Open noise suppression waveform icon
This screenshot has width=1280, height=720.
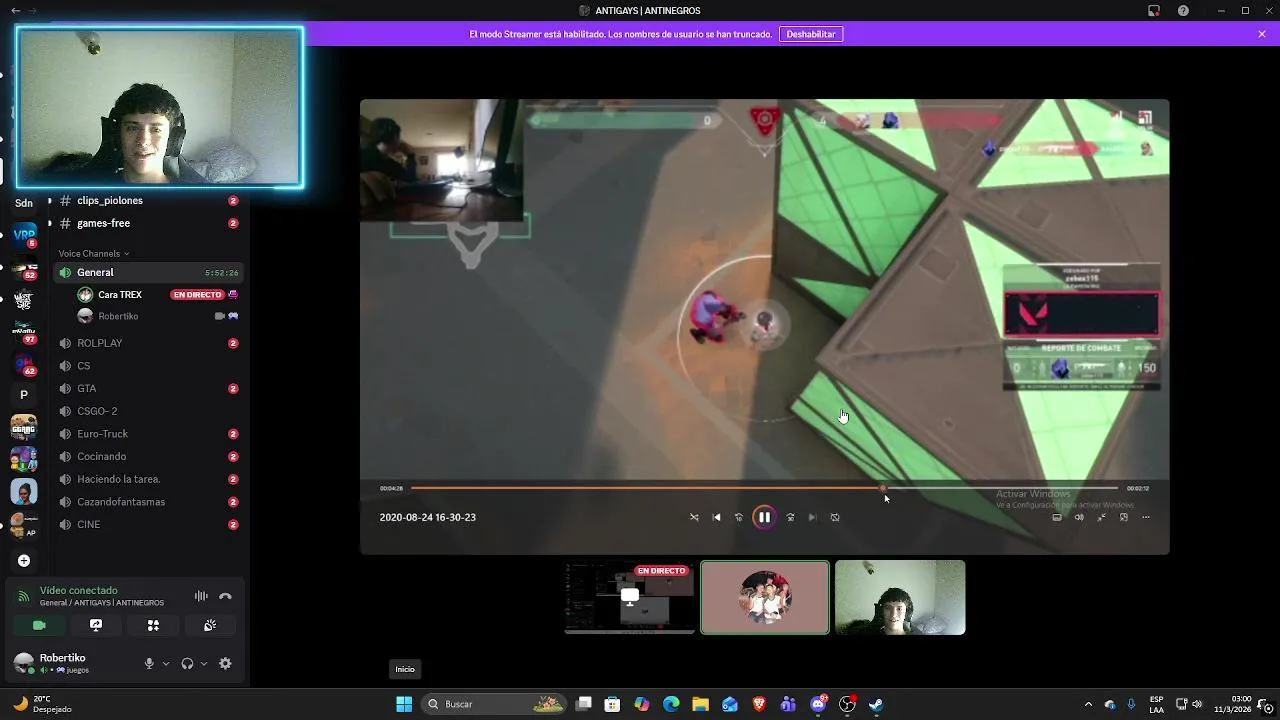coord(201,596)
